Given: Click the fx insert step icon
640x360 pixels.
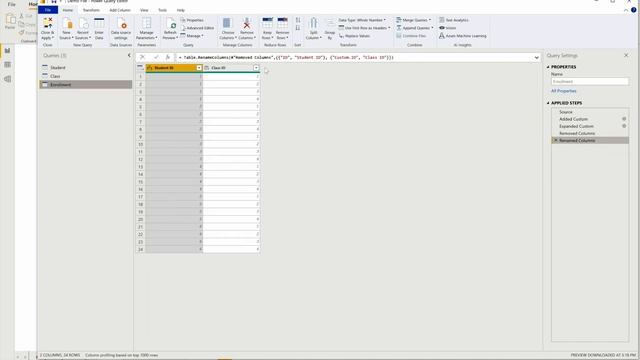Looking at the screenshot, I should click(x=167, y=58).
